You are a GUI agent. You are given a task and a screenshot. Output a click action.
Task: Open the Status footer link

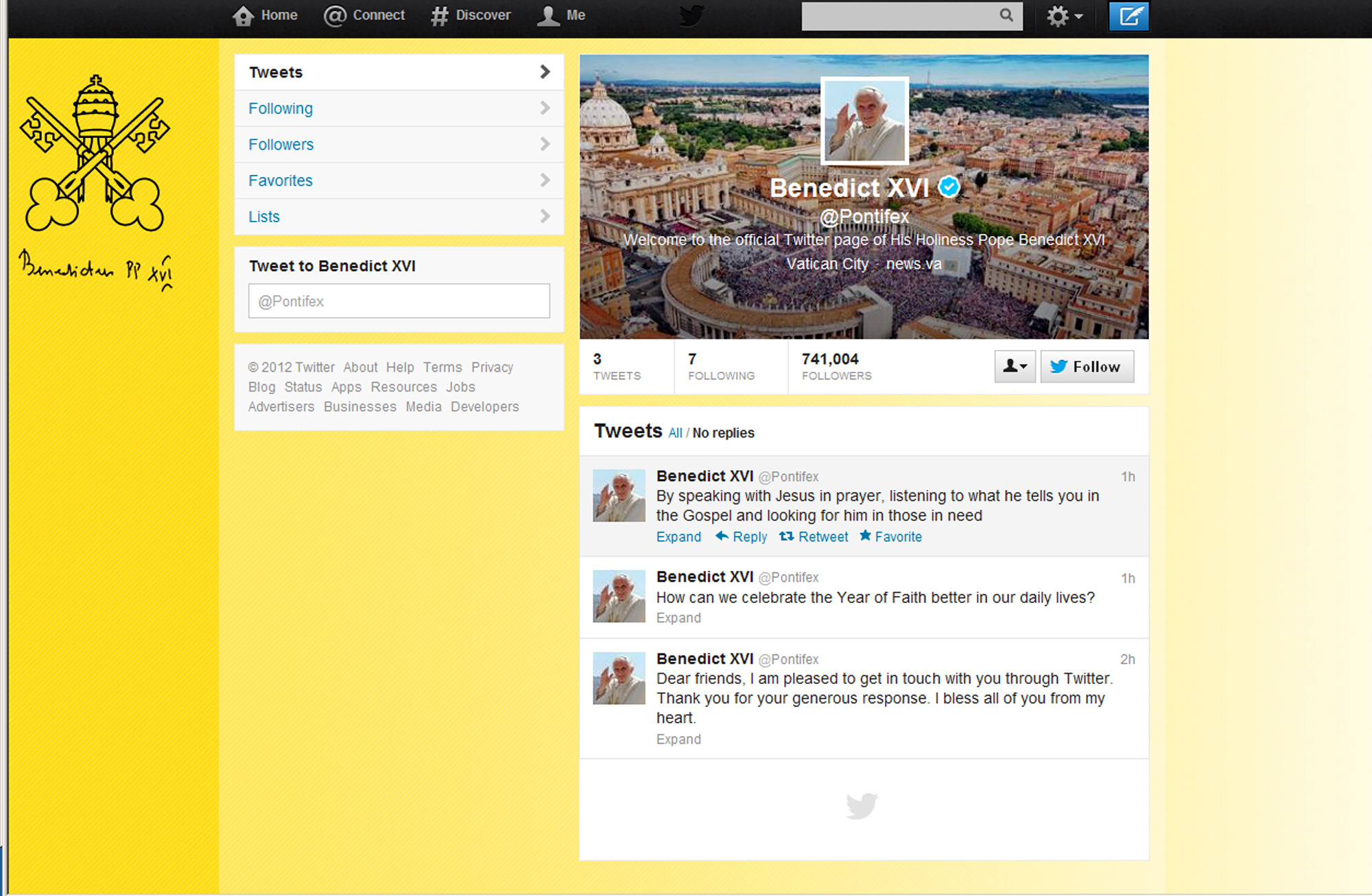tap(303, 387)
